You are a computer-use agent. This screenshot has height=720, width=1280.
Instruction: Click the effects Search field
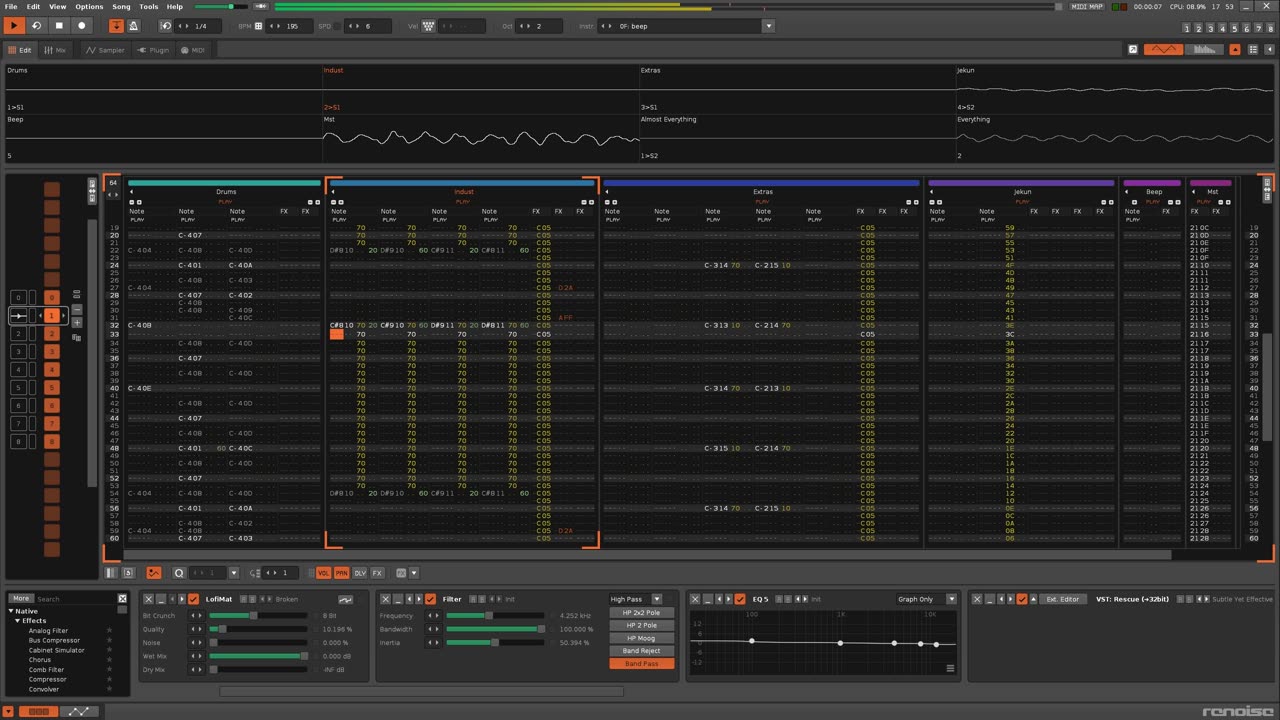75,598
